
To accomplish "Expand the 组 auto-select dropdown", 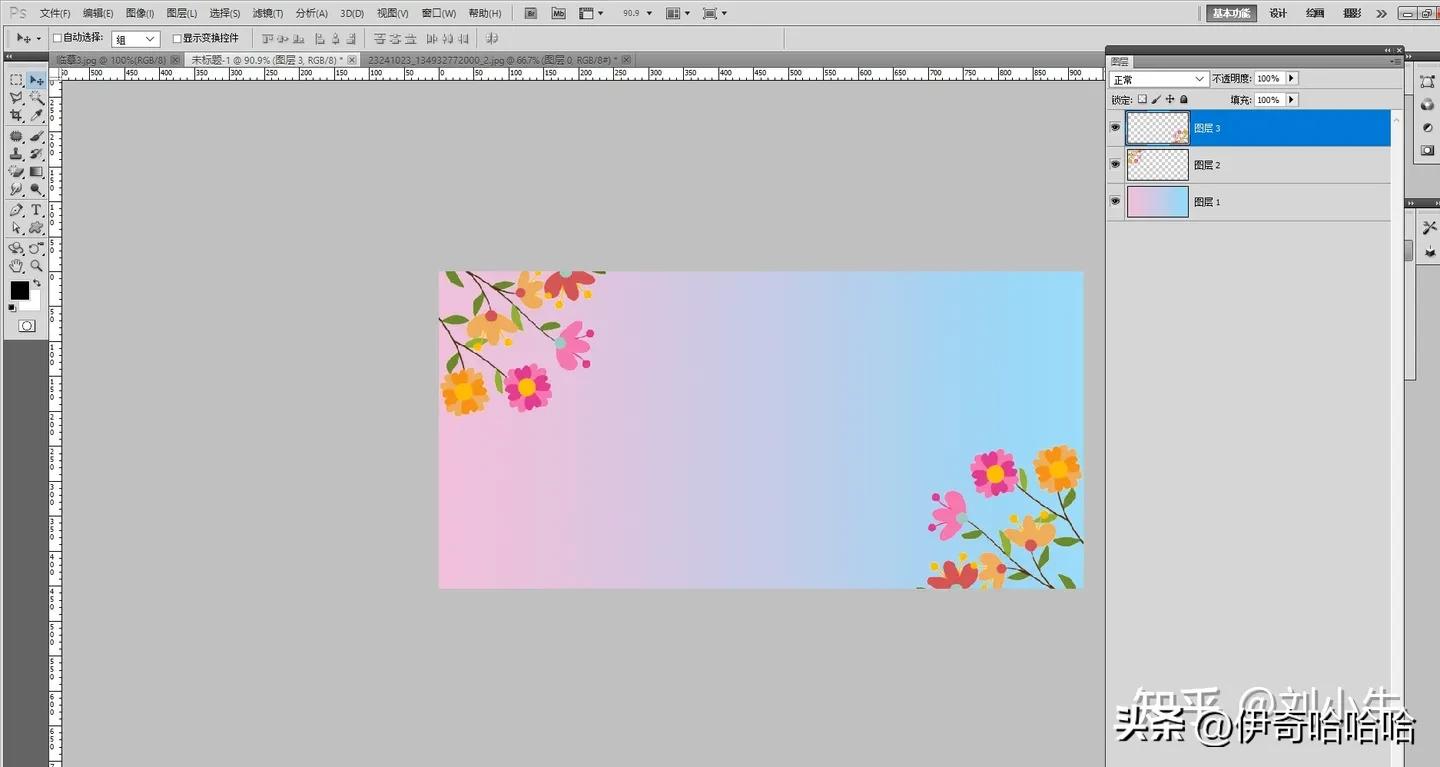I will coord(135,39).
